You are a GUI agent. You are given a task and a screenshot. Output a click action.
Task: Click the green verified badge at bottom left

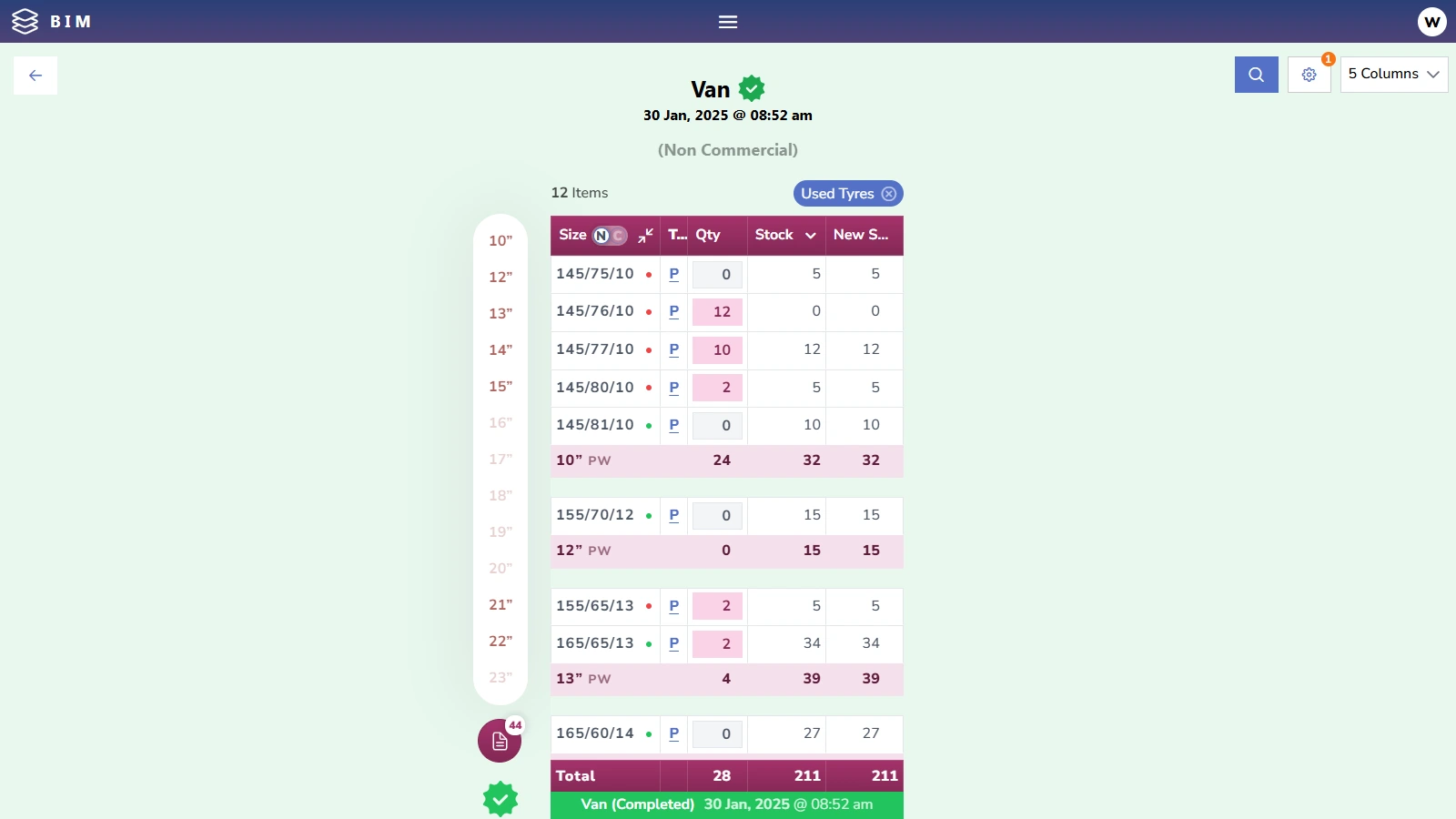(500, 799)
